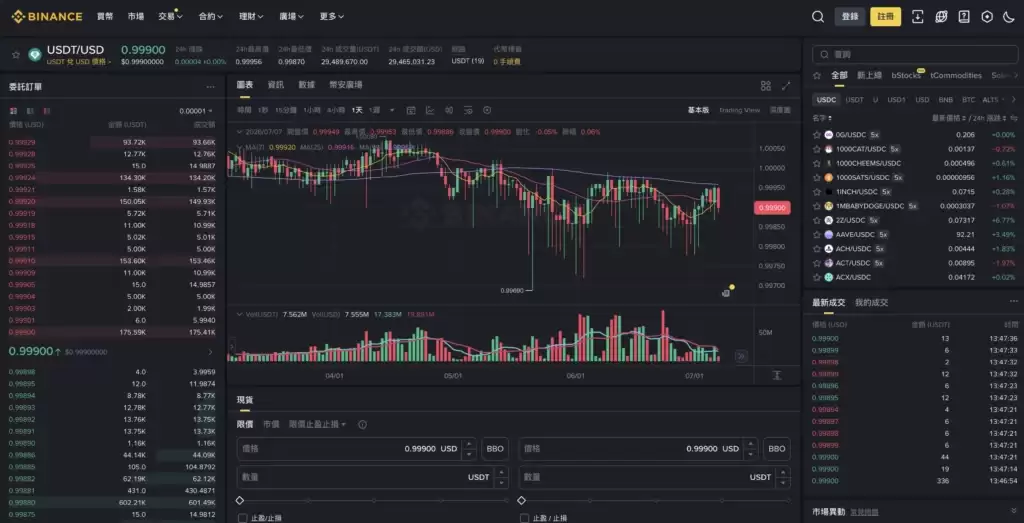Favorite the AAVE/USDC pair
This screenshot has width=1024, height=523.
tap(816, 234)
